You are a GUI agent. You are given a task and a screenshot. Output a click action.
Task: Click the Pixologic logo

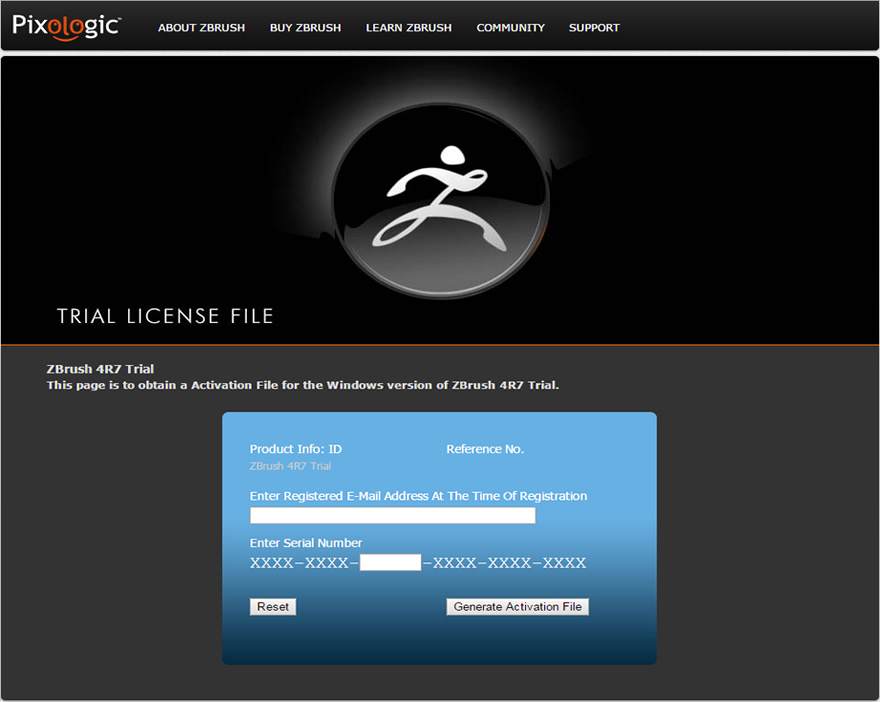66,26
